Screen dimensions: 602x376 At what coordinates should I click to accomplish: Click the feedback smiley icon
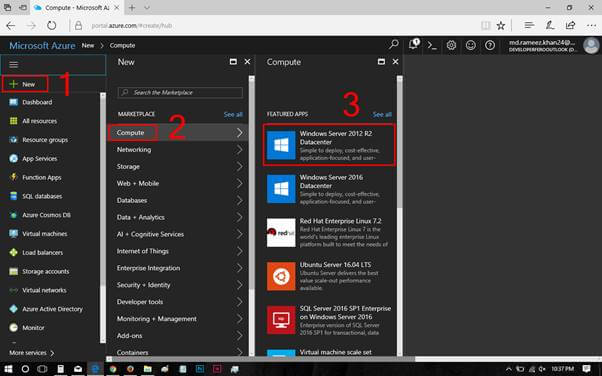[x=471, y=45]
